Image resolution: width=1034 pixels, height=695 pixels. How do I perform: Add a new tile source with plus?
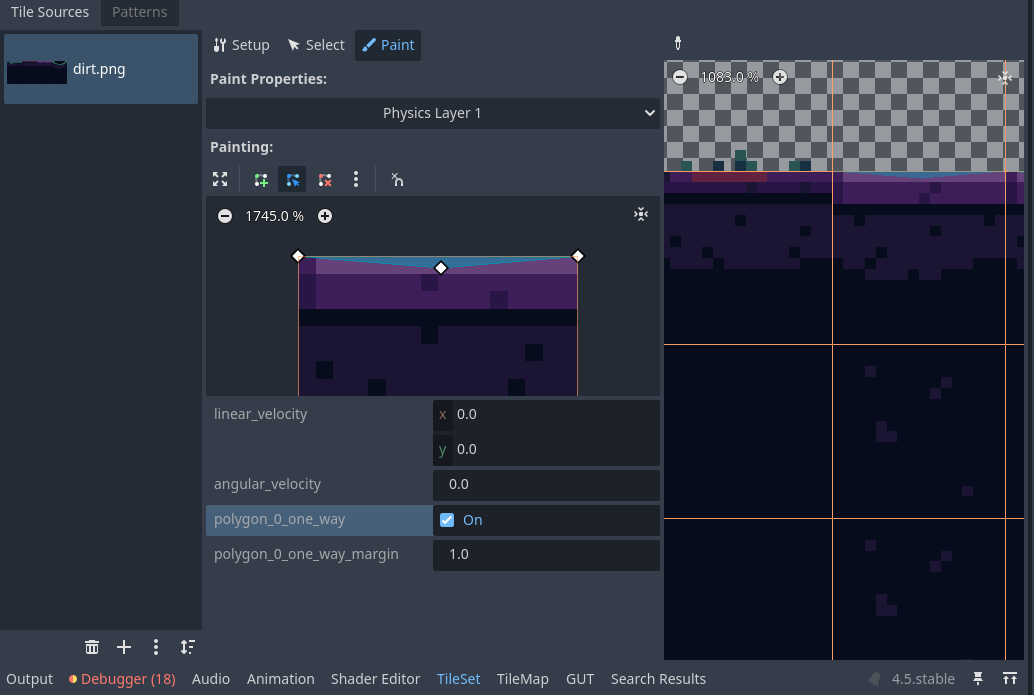[124, 647]
